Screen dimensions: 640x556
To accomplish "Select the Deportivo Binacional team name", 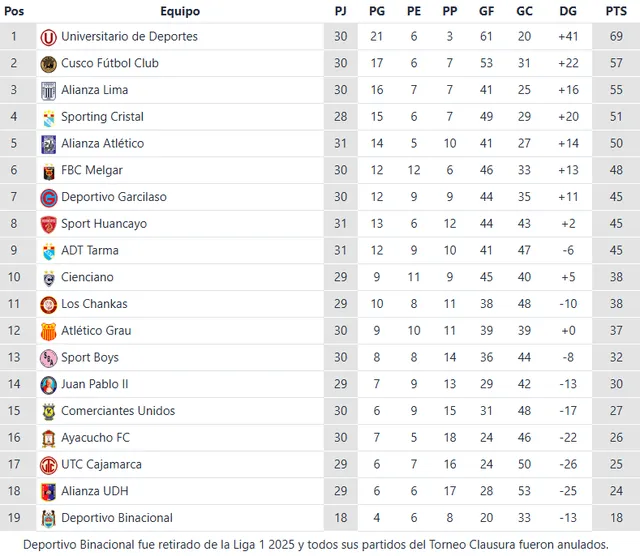I will [x=116, y=518].
